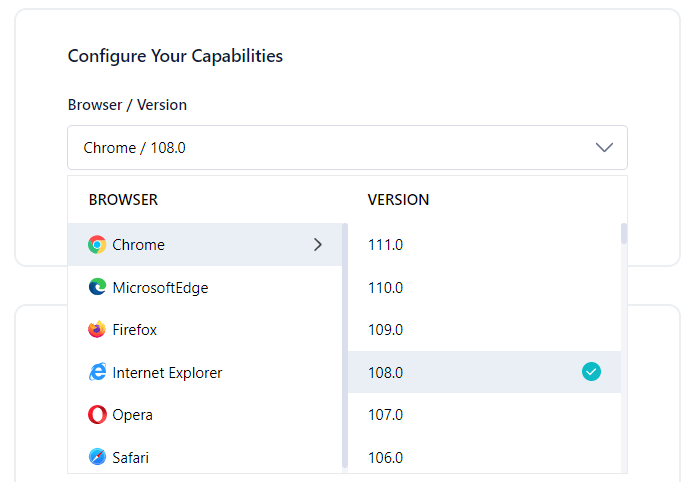697x482 pixels.
Task: Select the teal checkmark on version 108.0
Action: [591, 372]
